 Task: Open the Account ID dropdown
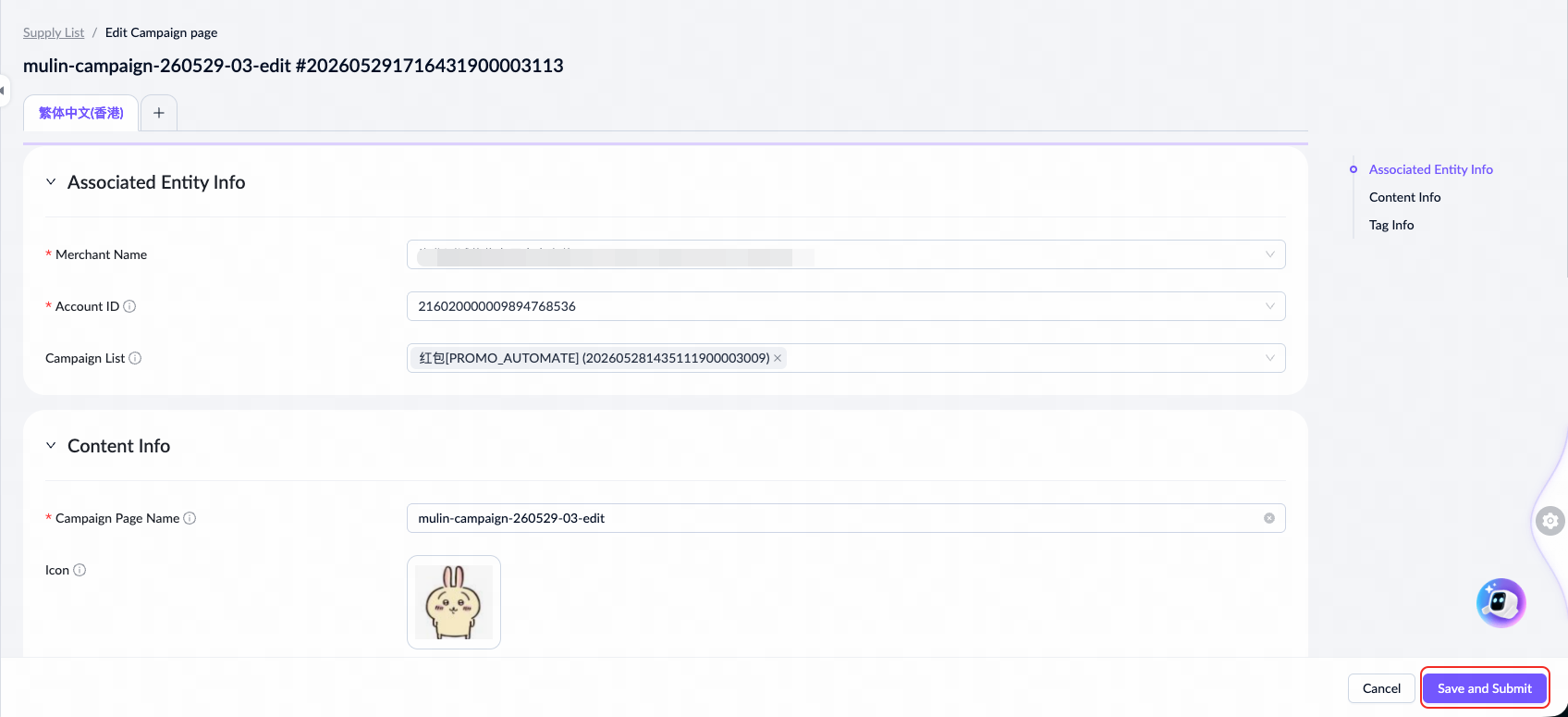coord(846,306)
